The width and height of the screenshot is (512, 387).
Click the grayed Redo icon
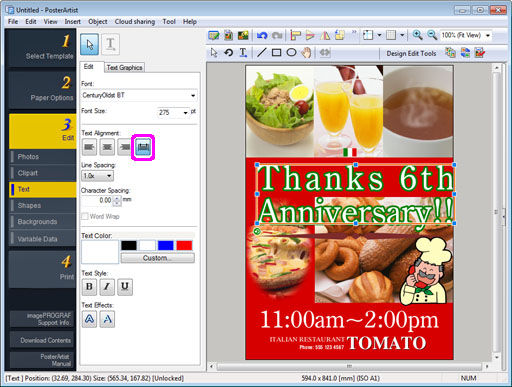tap(277, 35)
